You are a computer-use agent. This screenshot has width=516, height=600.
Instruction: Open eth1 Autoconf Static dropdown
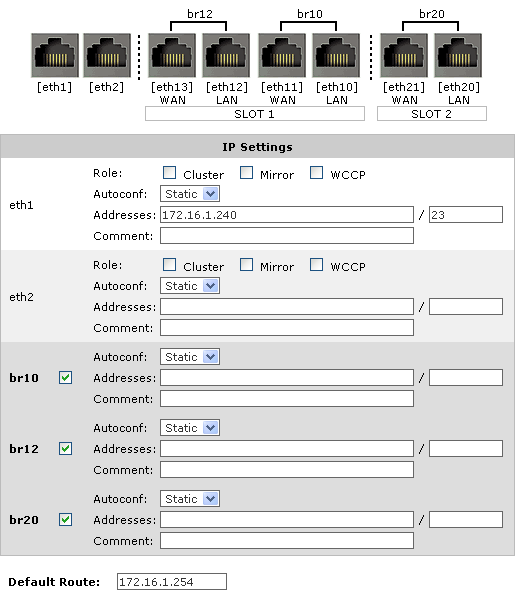190,194
